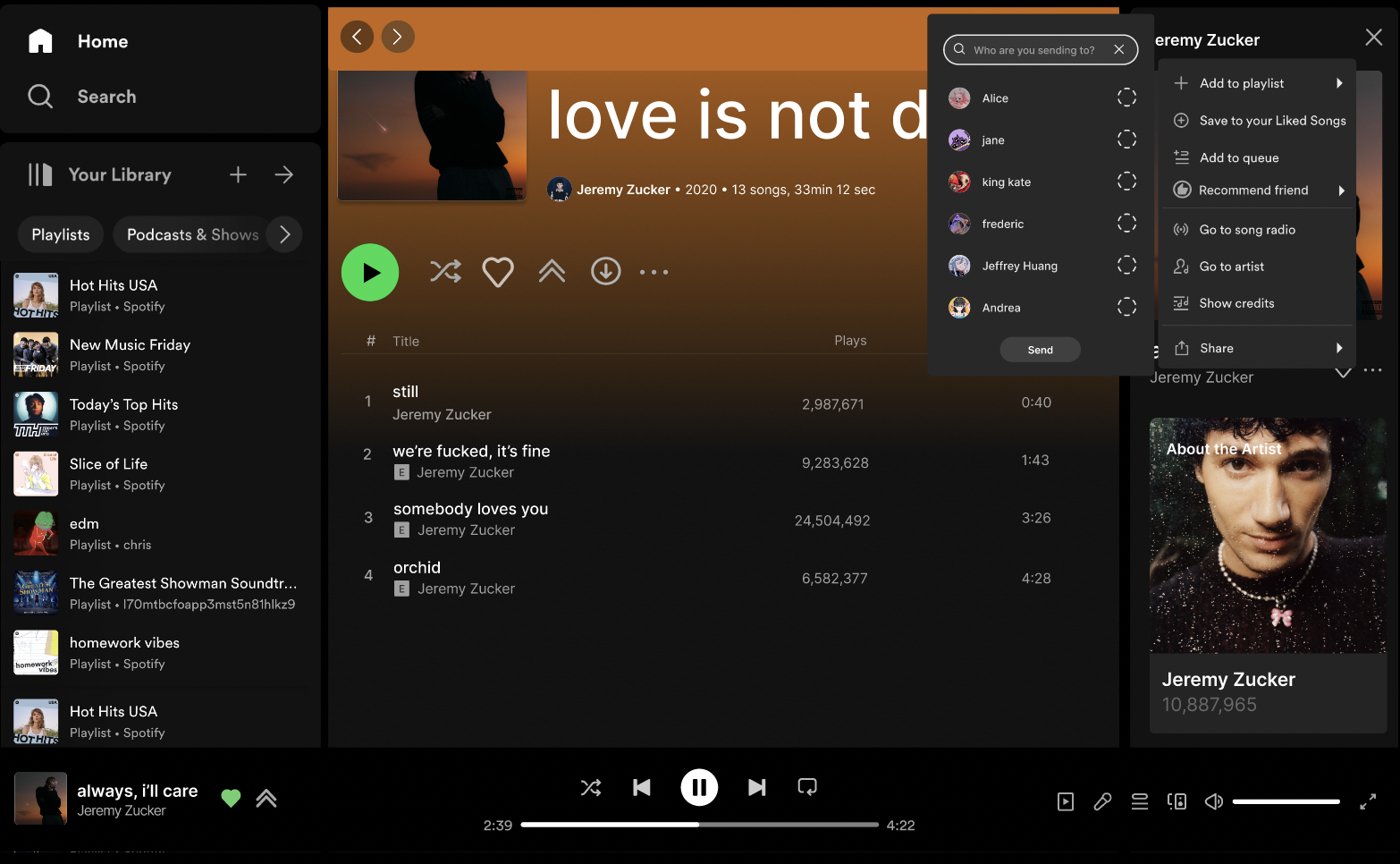
Task: Open the Now Playing view icon
Action: (1066, 801)
